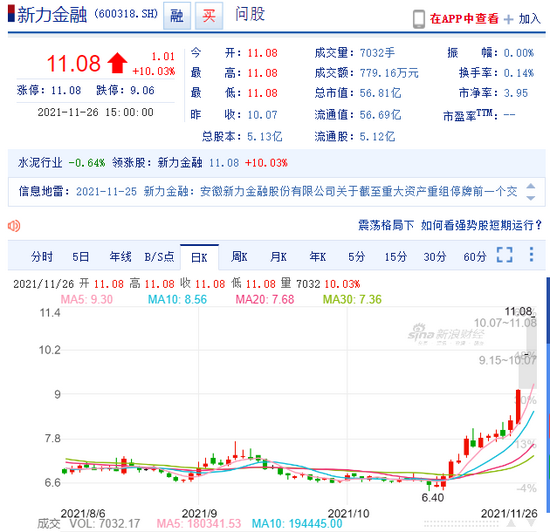The width and height of the screenshot is (550, 532).
Task: Click the 市净率 3.95 value
Action: [x=516, y=93]
